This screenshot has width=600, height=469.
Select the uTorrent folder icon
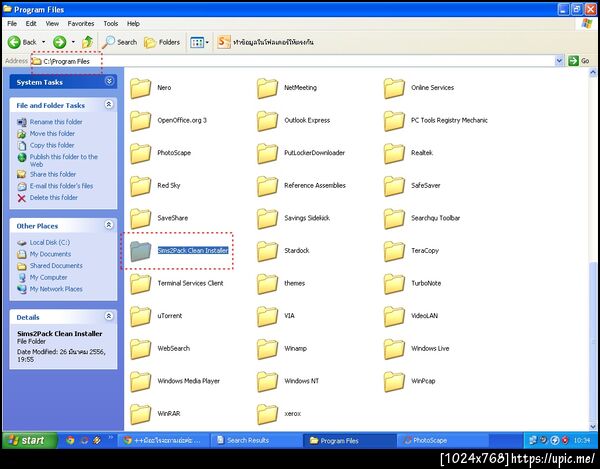pos(140,316)
